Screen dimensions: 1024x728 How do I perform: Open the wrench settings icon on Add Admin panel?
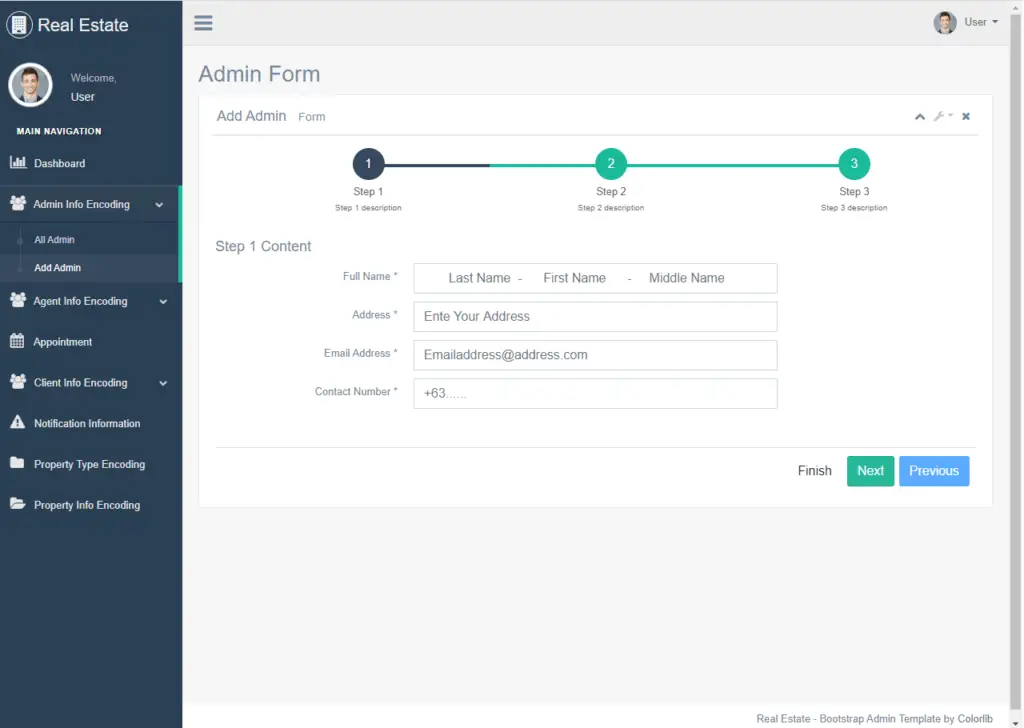(941, 116)
